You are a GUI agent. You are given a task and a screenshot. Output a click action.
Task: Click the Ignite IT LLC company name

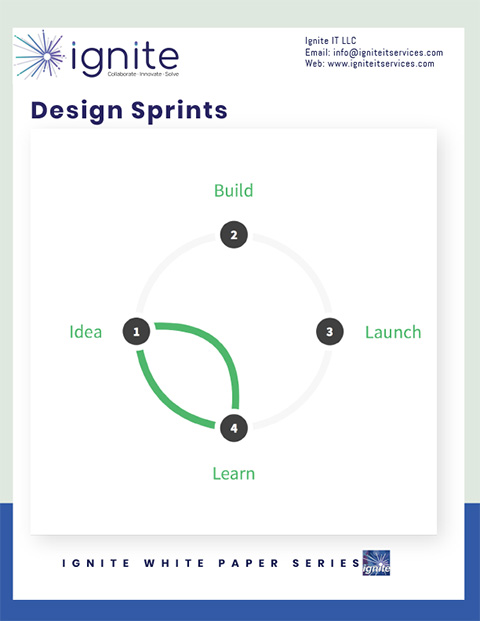[x=331, y=41]
